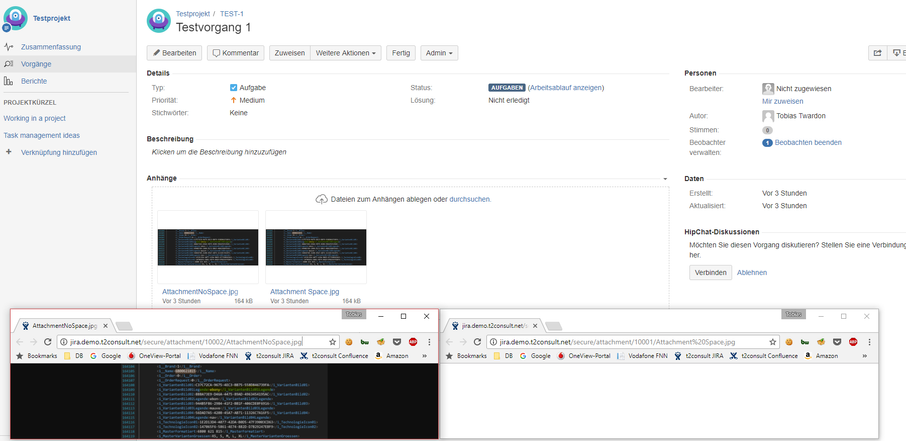906x441 pixels.
Task: Open Vorgänge in the sidebar
Action: 36,64
